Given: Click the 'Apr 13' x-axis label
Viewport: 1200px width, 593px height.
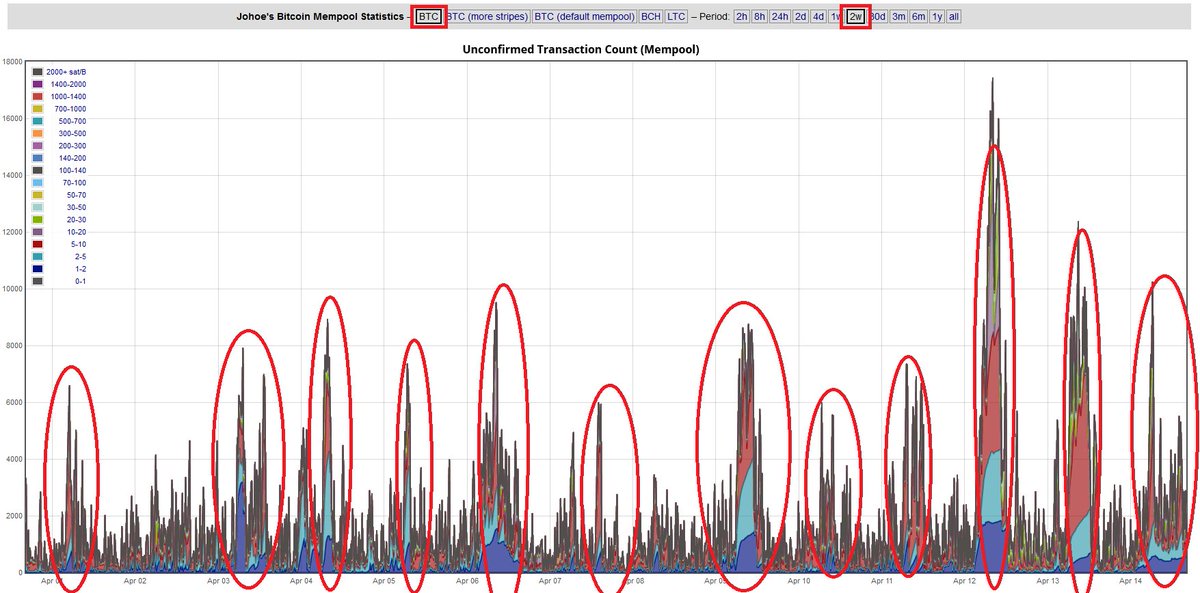Looking at the screenshot, I should pos(1047,581).
